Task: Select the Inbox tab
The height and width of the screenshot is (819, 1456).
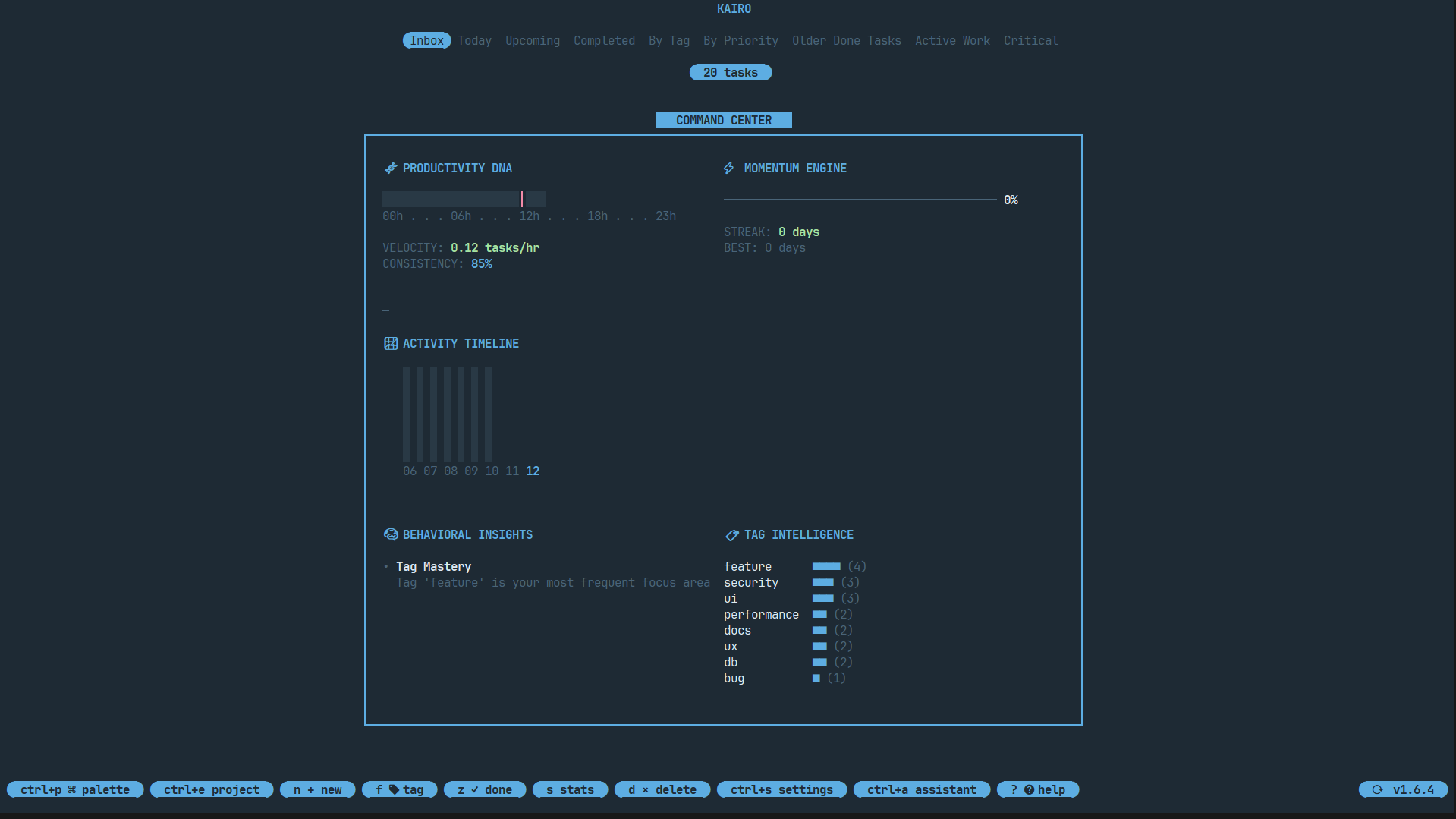Action: [x=426, y=41]
